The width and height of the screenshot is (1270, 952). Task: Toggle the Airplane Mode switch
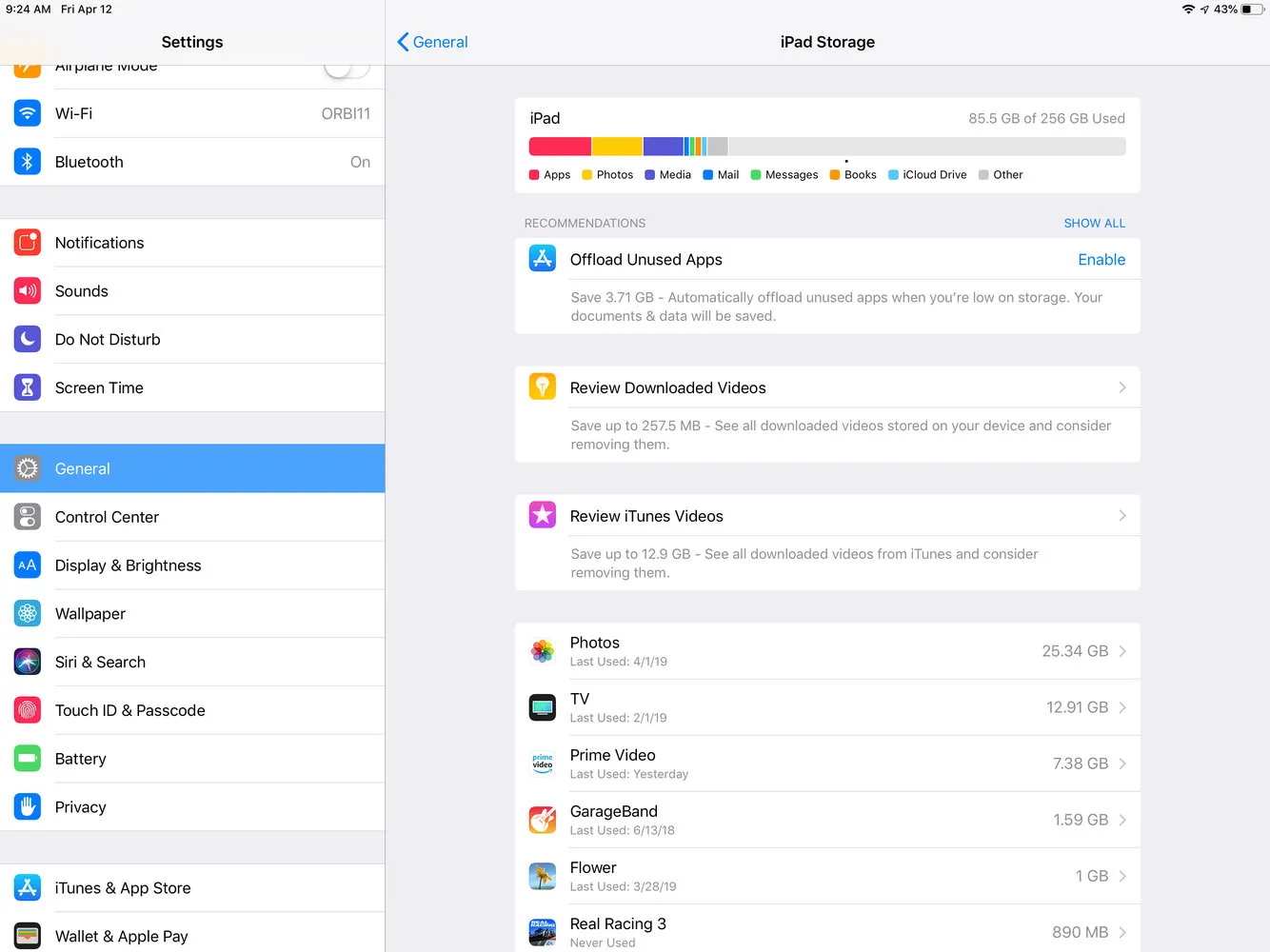(346, 69)
